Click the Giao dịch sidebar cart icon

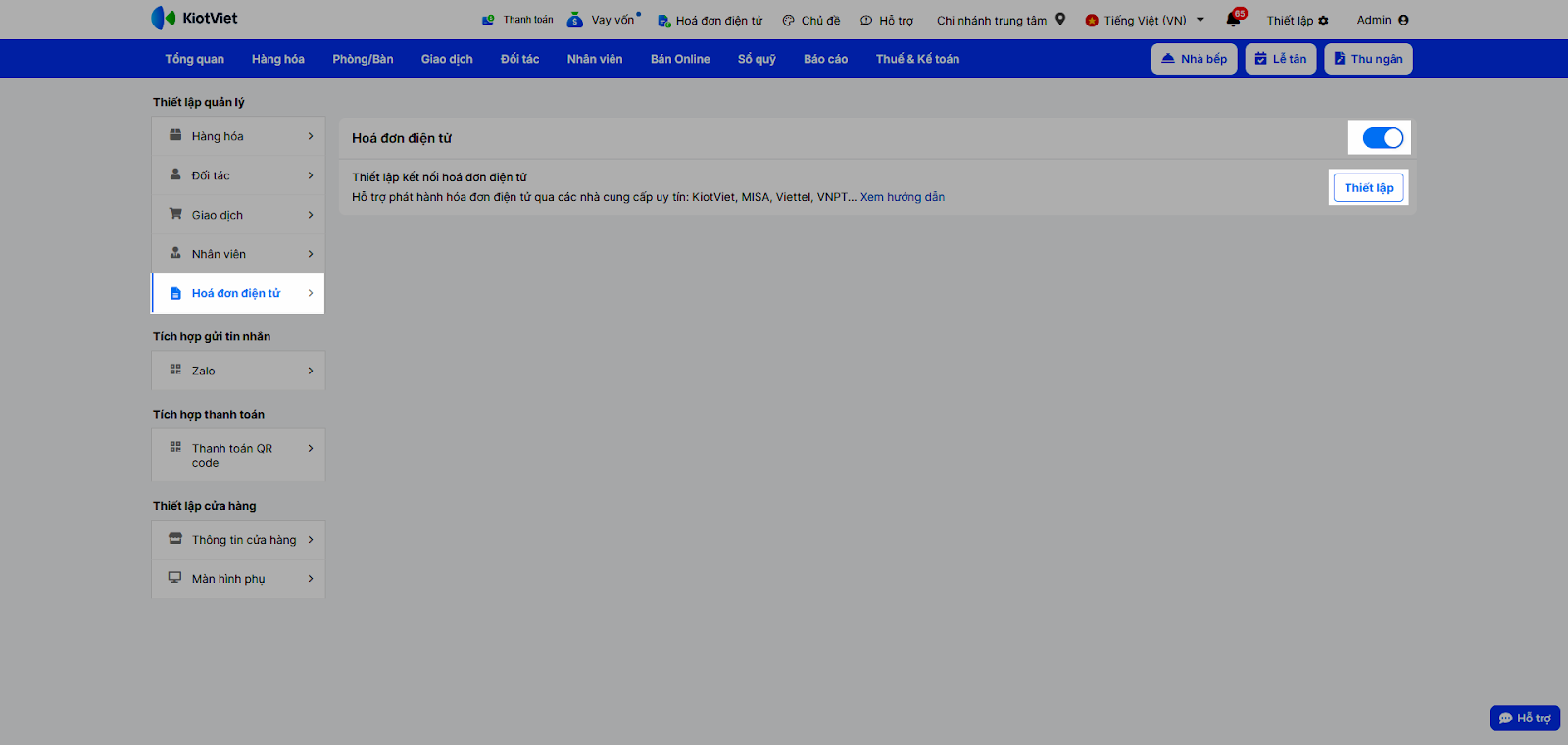[x=175, y=214]
